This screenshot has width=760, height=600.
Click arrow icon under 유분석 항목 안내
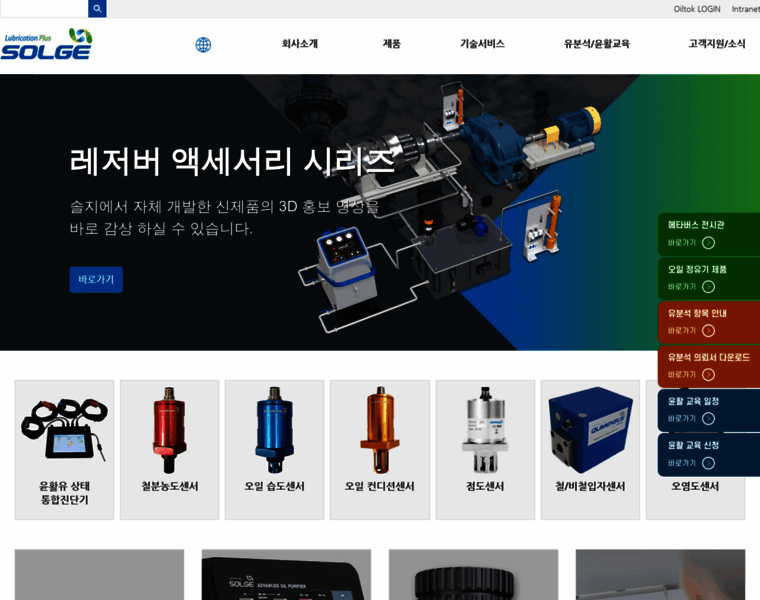(708, 331)
